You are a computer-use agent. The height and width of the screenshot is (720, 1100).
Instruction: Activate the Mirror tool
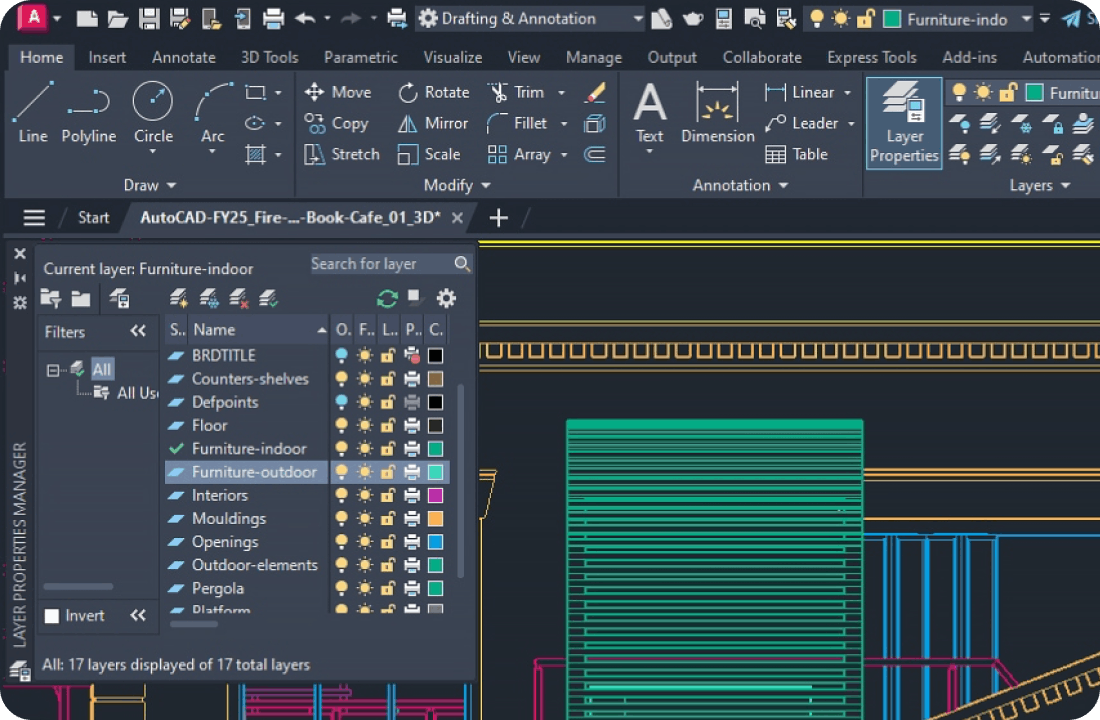click(431, 123)
